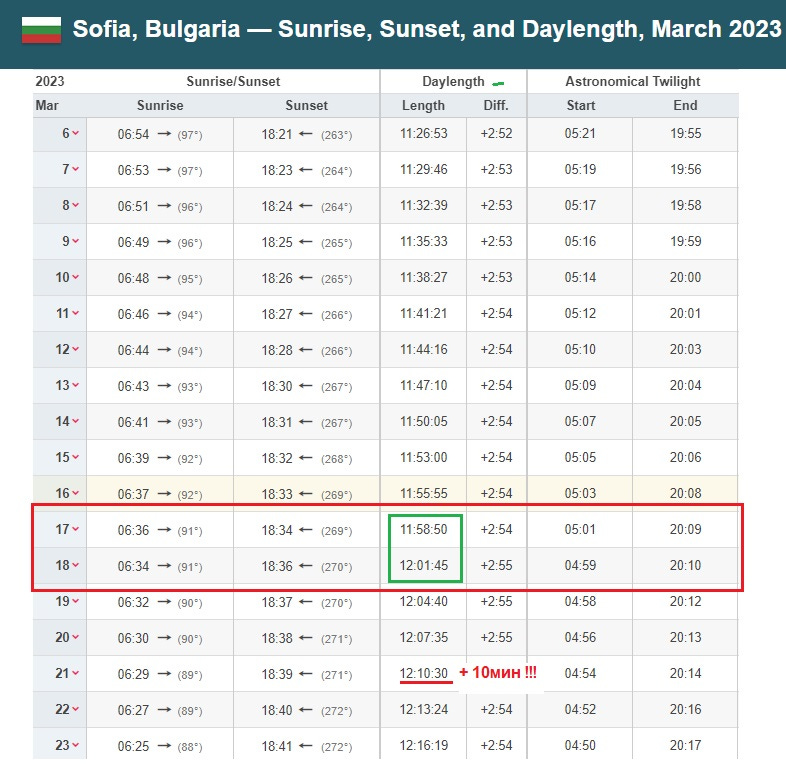Image resolution: width=786 pixels, height=764 pixels.
Task: Click sunset azimuth (270°) on March 18
Action: point(336,567)
